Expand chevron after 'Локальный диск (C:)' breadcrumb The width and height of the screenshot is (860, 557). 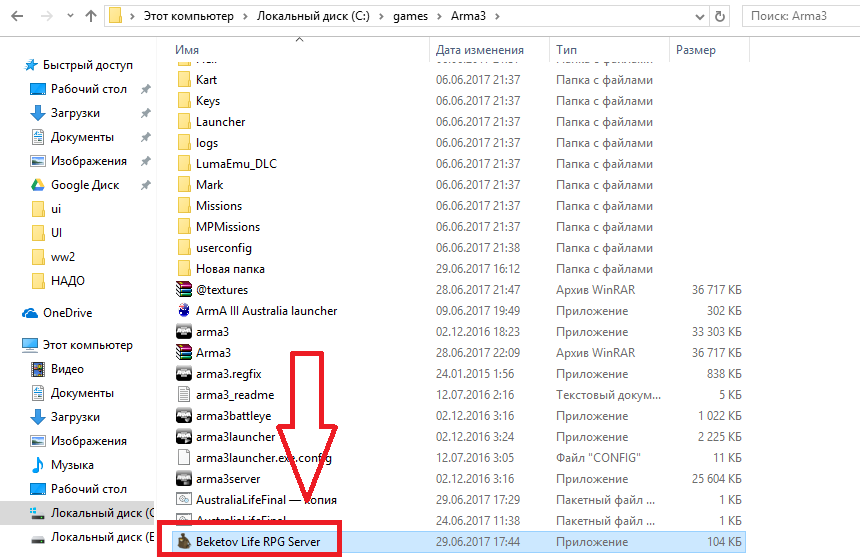click(x=381, y=16)
